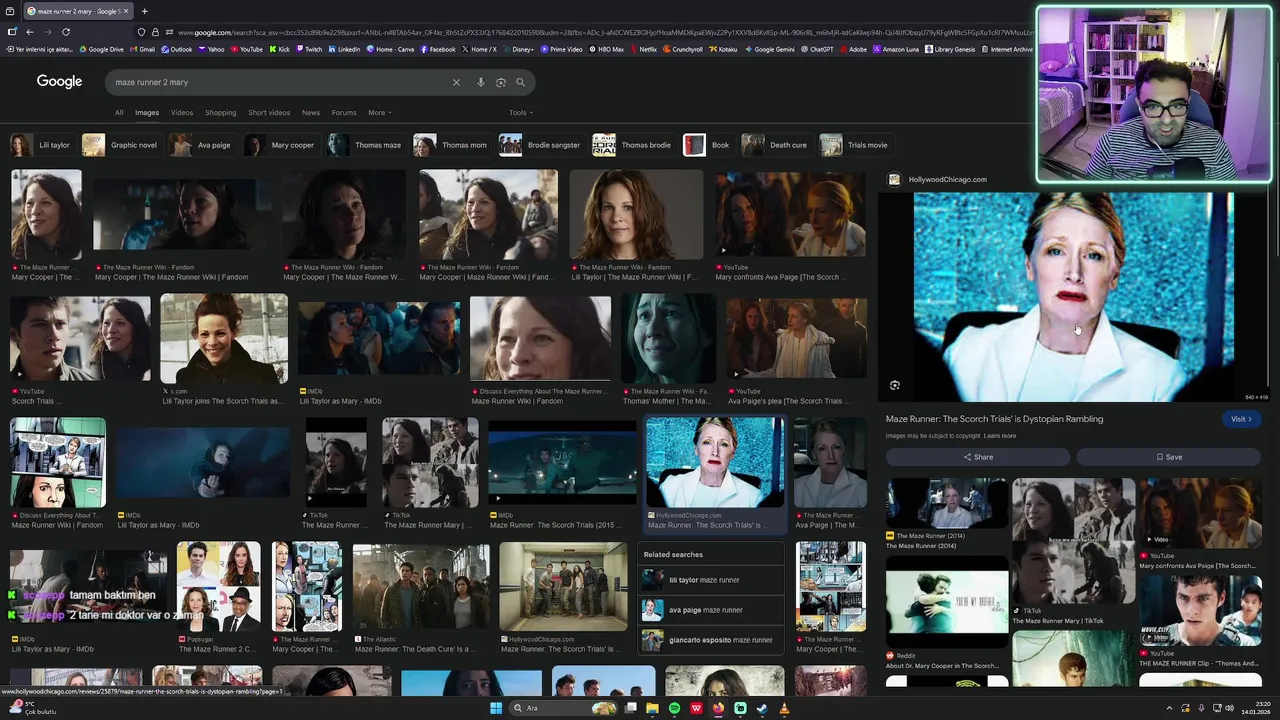Click the magnifier search button in search bar
This screenshot has height=720, width=1280.
(520, 82)
